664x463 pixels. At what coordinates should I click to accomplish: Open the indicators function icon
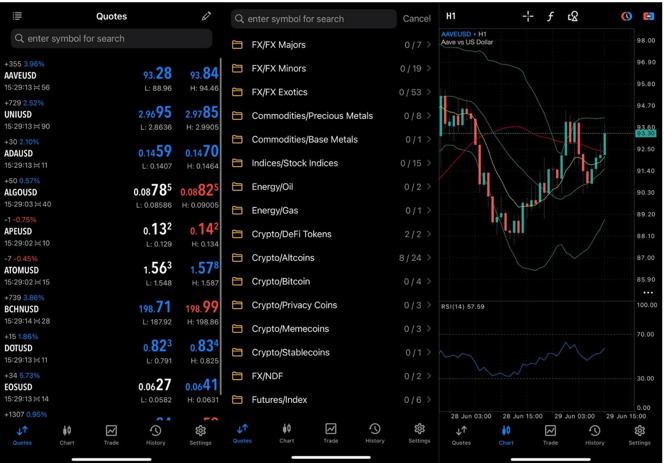pyautogui.click(x=550, y=17)
